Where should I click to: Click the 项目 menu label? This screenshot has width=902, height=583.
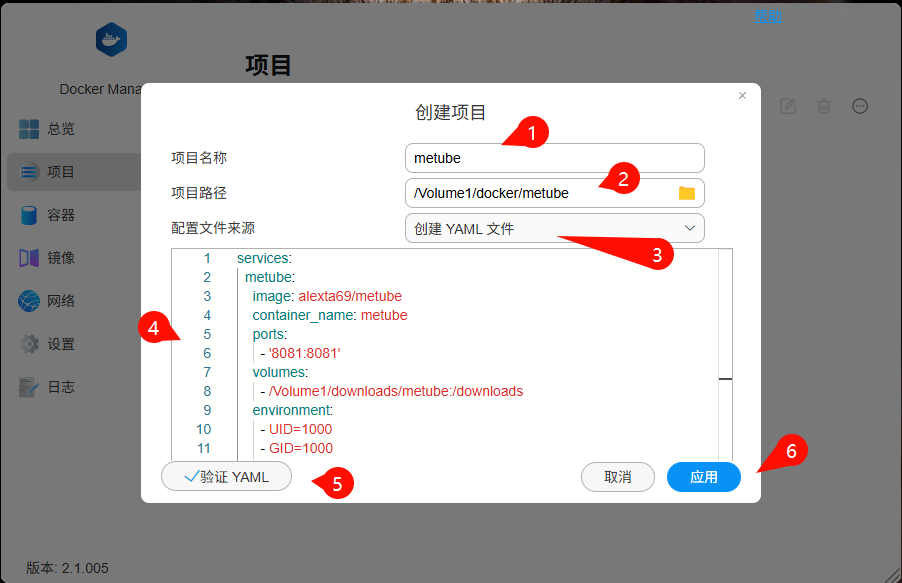[61, 172]
